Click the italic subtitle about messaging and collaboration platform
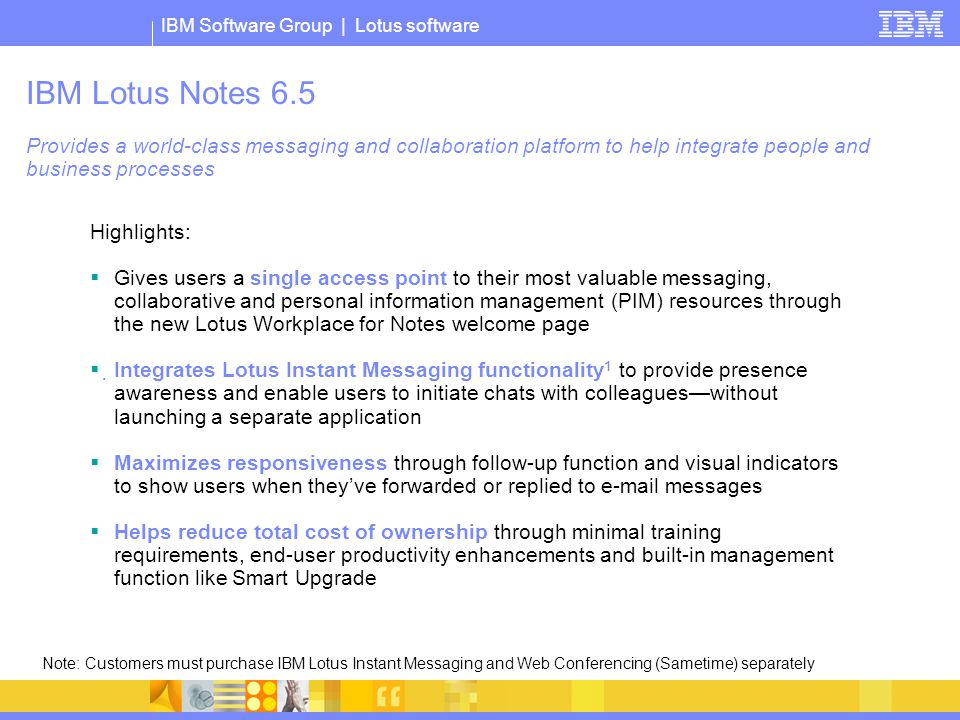Image resolution: width=960 pixels, height=720 pixels. click(448, 157)
